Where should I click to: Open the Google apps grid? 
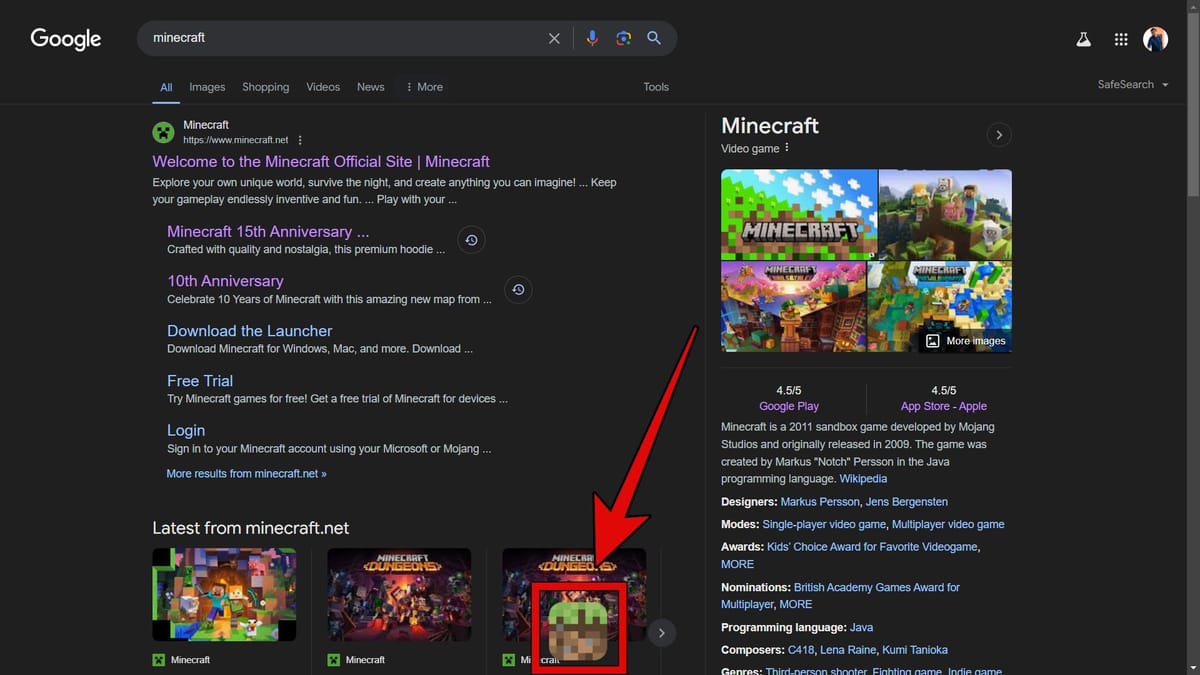[x=1121, y=39]
